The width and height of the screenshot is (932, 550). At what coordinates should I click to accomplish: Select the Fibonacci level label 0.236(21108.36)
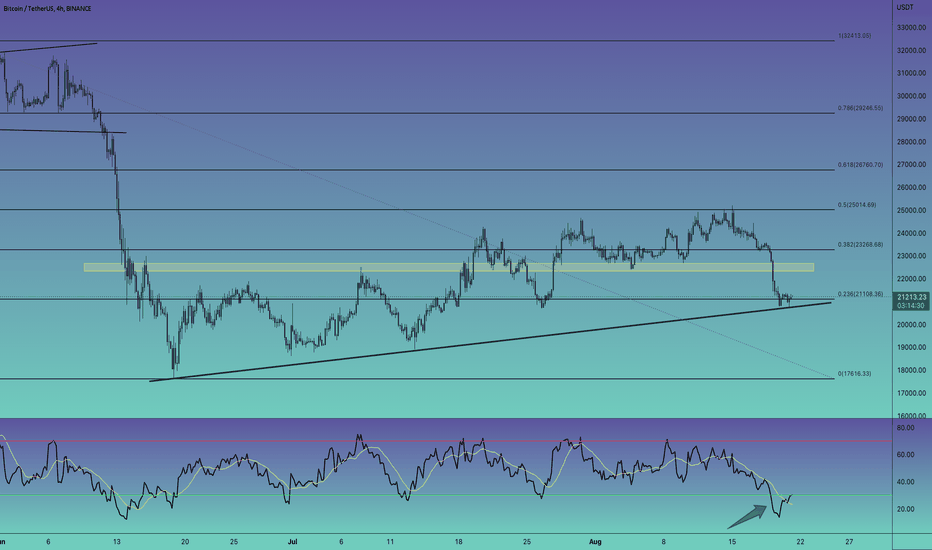click(x=860, y=294)
